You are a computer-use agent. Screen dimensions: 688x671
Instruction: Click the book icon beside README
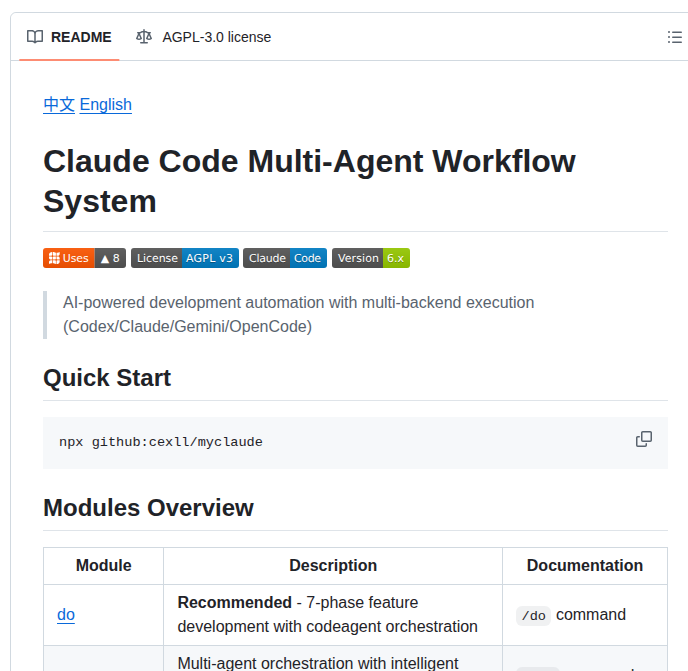[35, 37]
